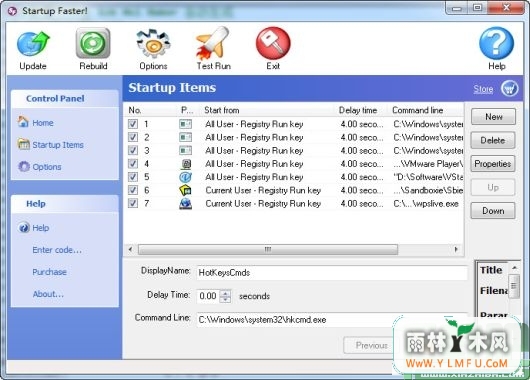Screen dimensions: 530x380
Task: Open Properties of selected item
Action: pos(493,164)
